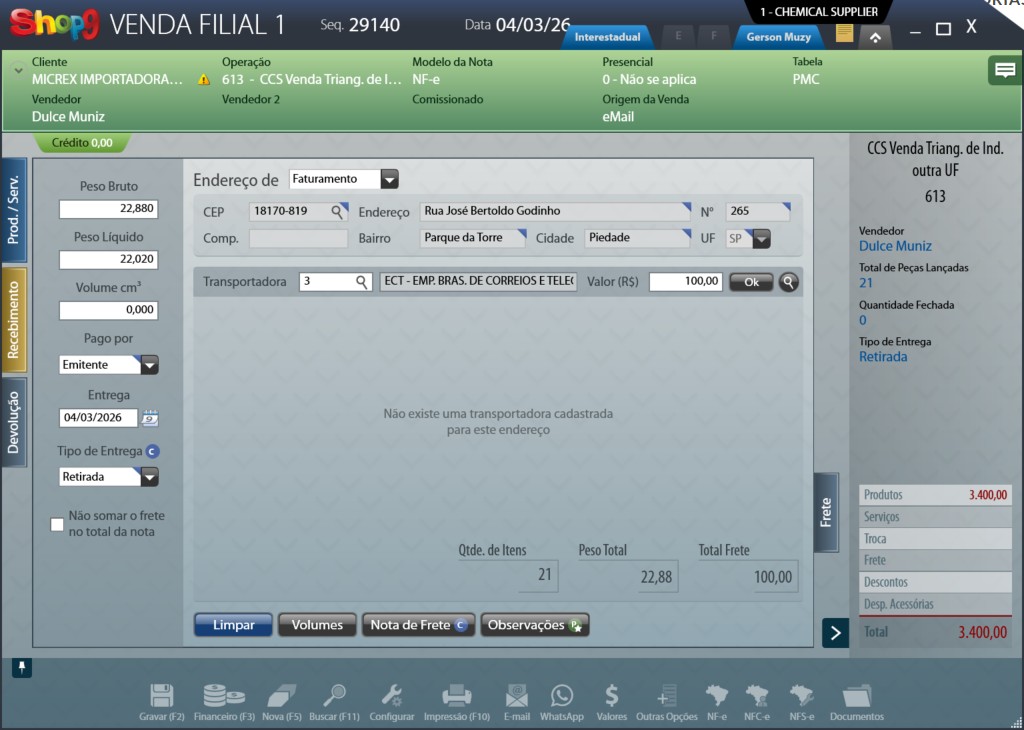Switch to the Prod. / Serv. side tab
Screen dimensions: 1024x730
(x=14, y=210)
